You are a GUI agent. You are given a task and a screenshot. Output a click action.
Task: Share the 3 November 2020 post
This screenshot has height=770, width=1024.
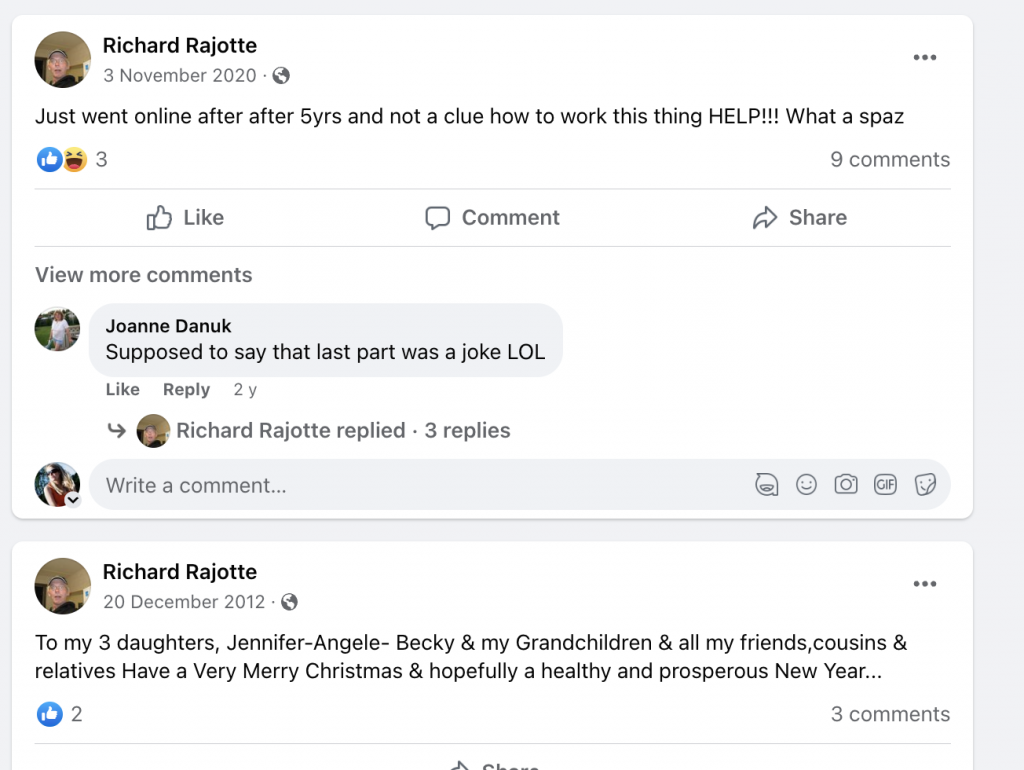[x=799, y=218]
